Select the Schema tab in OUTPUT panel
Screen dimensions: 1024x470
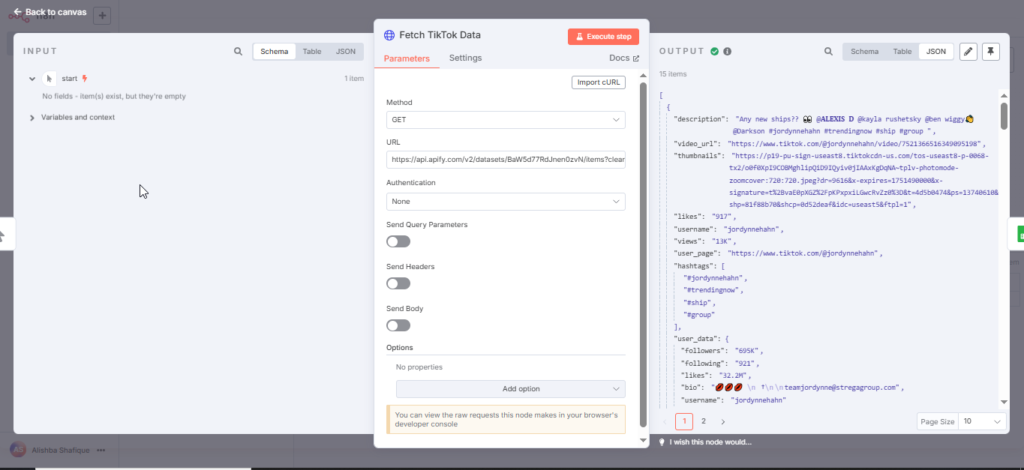[864, 52]
